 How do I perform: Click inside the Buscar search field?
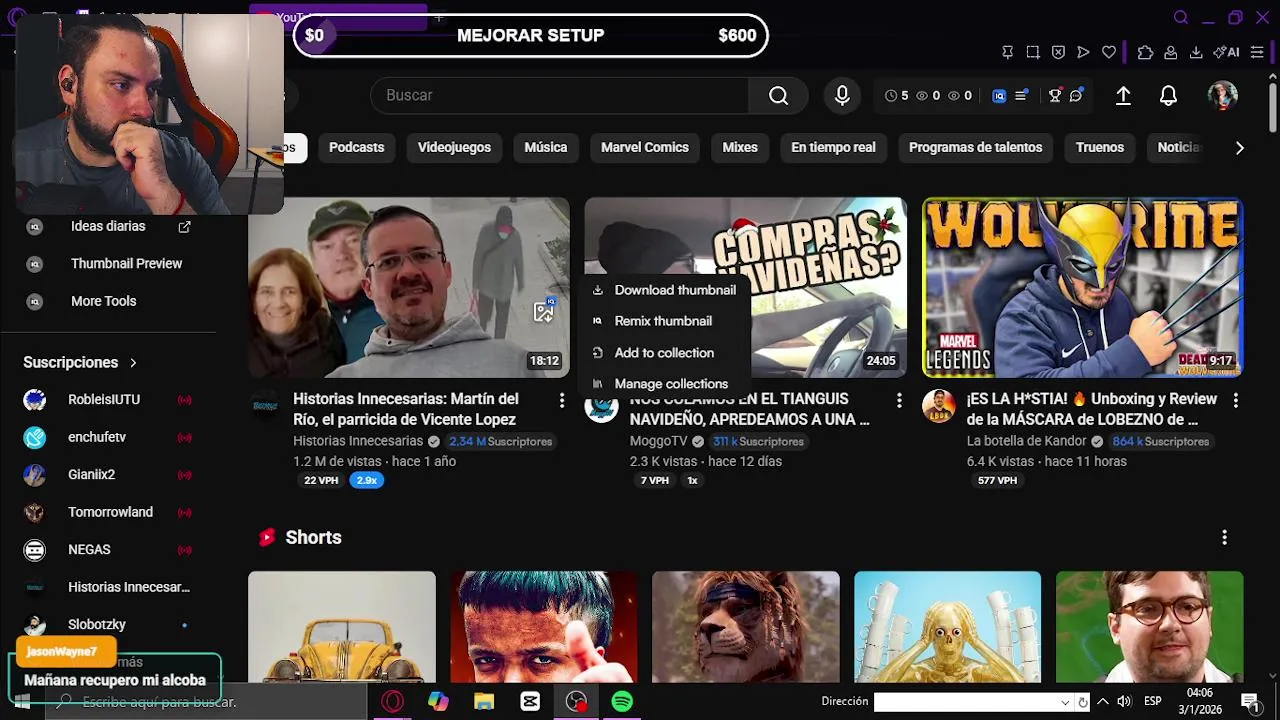tap(559, 95)
